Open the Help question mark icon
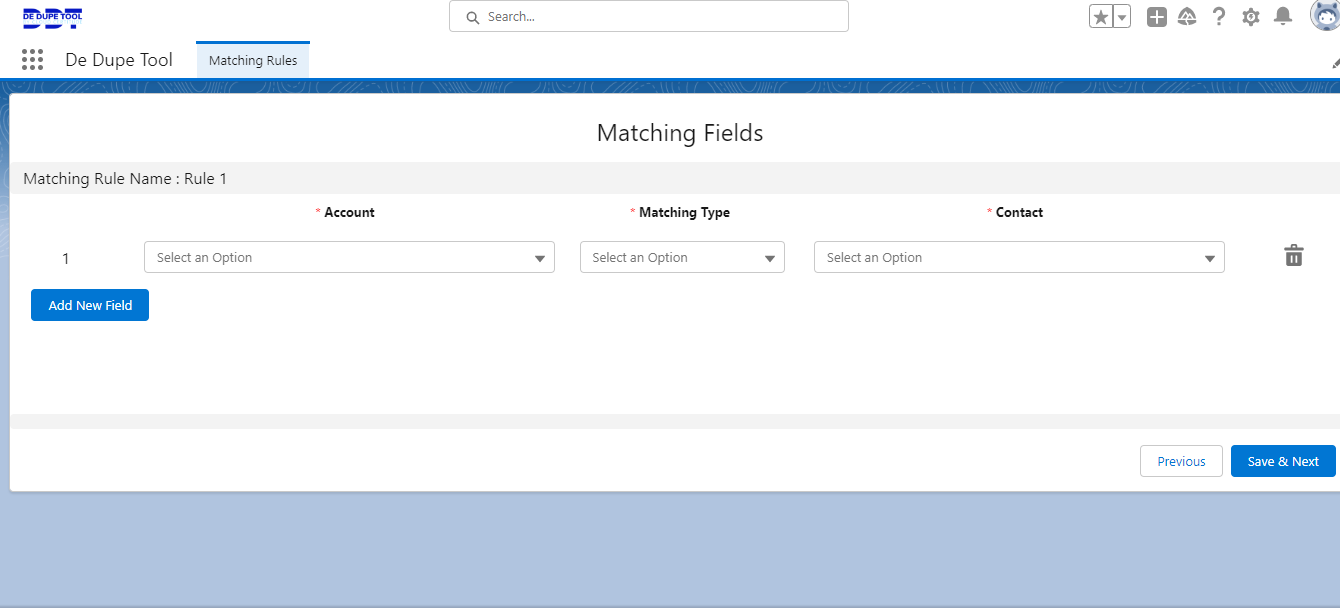 [x=1218, y=17]
